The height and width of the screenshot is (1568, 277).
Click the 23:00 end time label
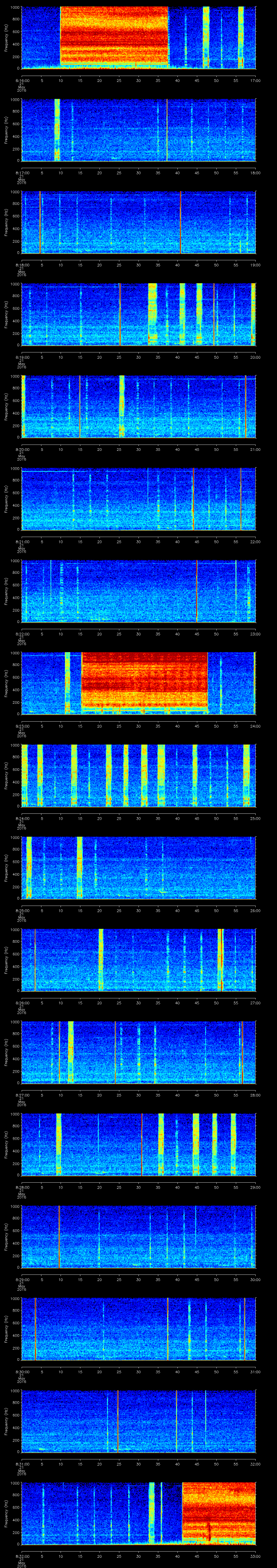point(256,634)
